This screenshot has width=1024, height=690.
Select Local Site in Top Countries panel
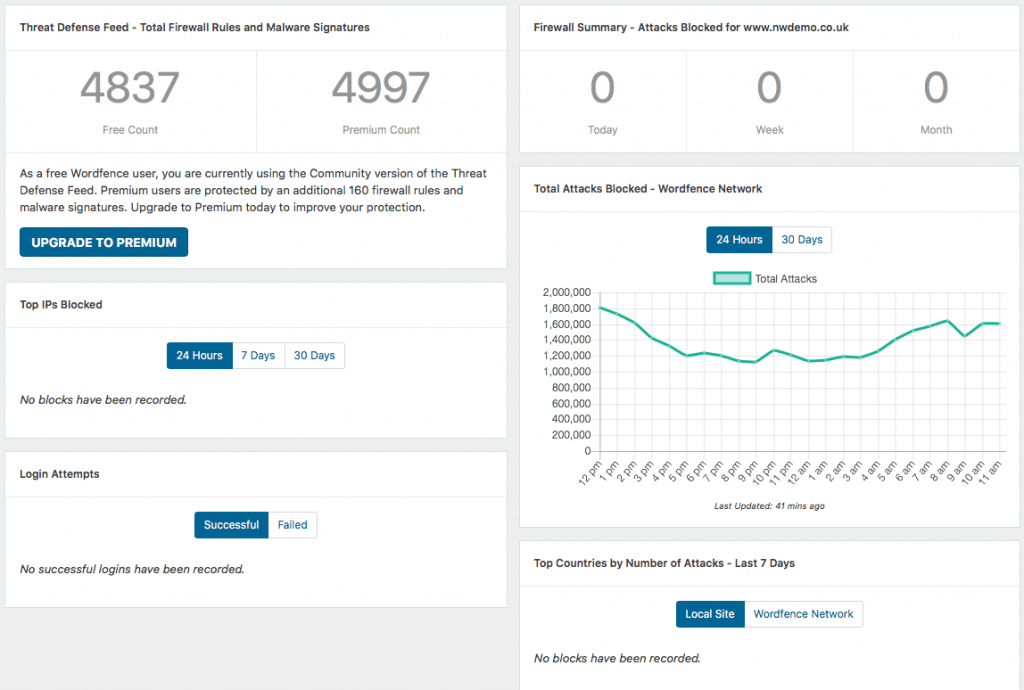point(710,614)
